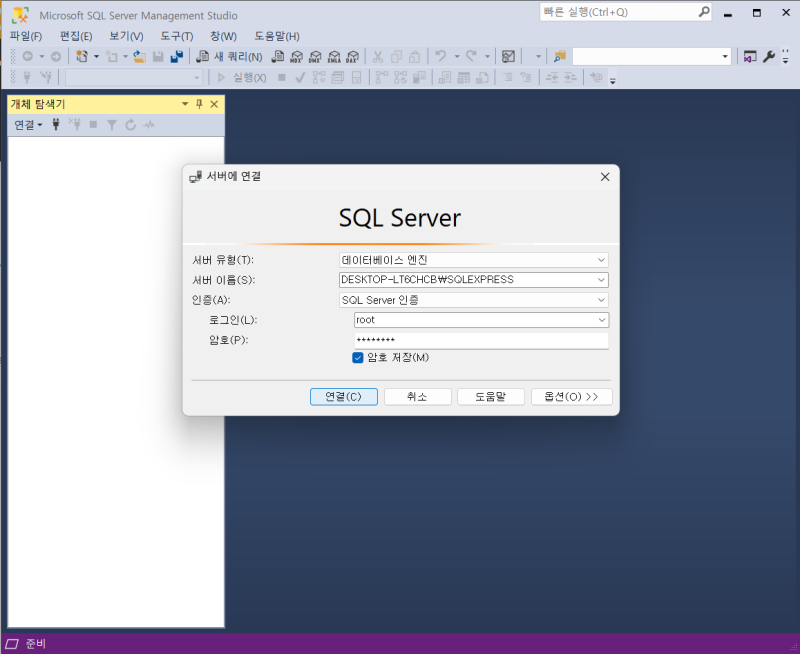800x654 pixels.
Task: Create a new MDX query
Action: [x=297, y=57]
